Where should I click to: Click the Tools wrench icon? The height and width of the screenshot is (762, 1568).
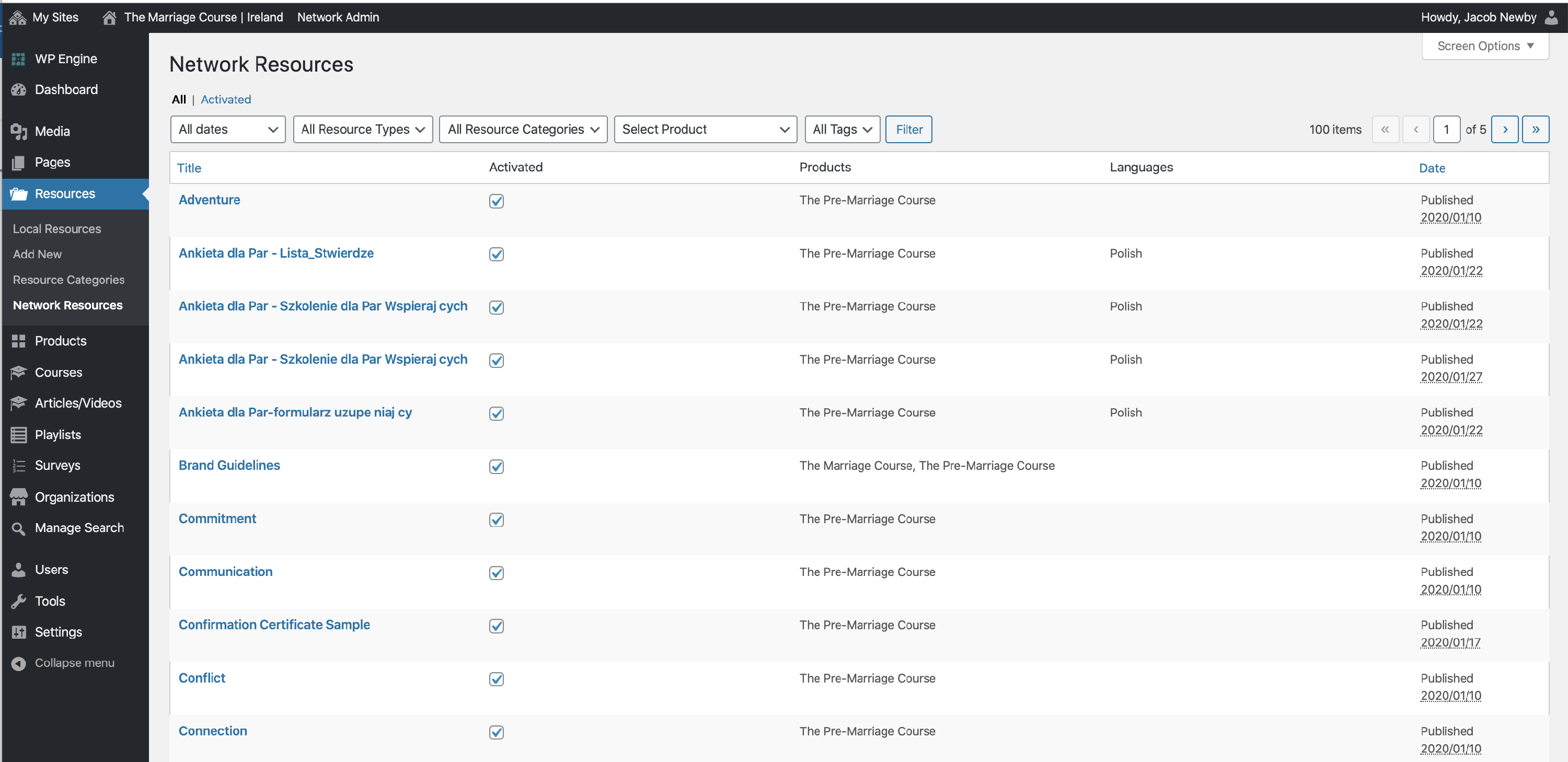[x=18, y=601]
